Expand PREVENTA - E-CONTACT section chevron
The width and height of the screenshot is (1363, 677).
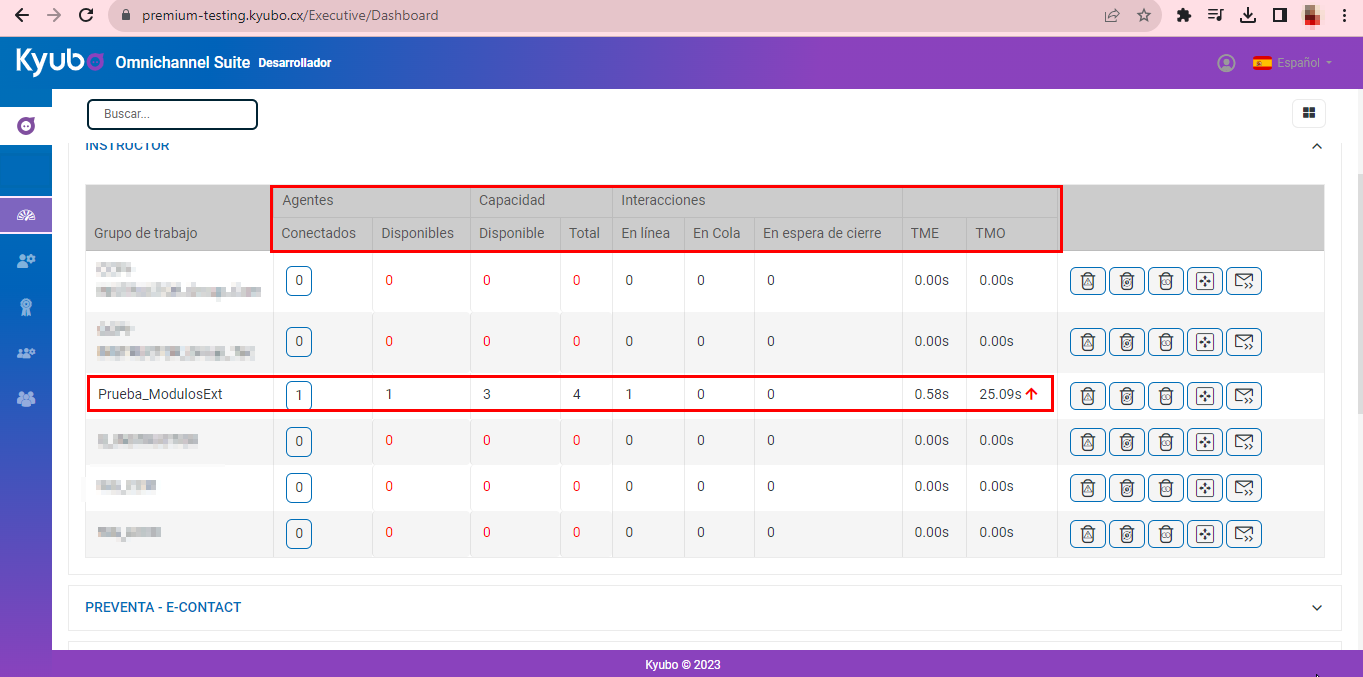tap(1317, 608)
